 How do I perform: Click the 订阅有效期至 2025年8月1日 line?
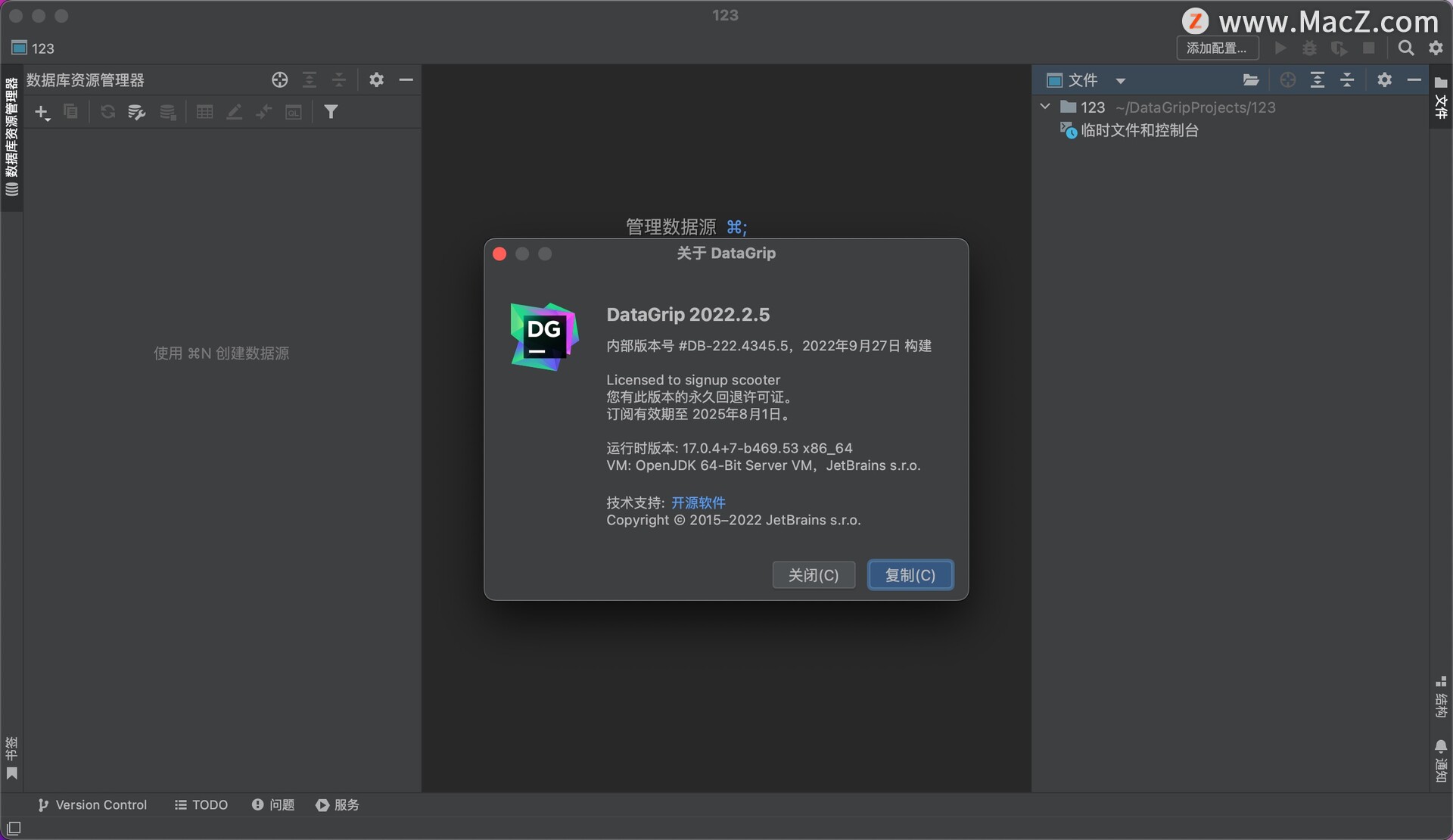pos(699,414)
